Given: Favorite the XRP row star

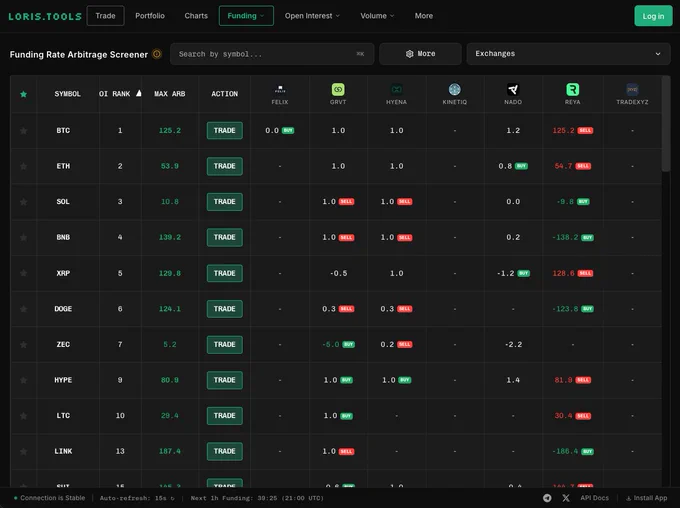Looking at the screenshot, I should click(23, 273).
